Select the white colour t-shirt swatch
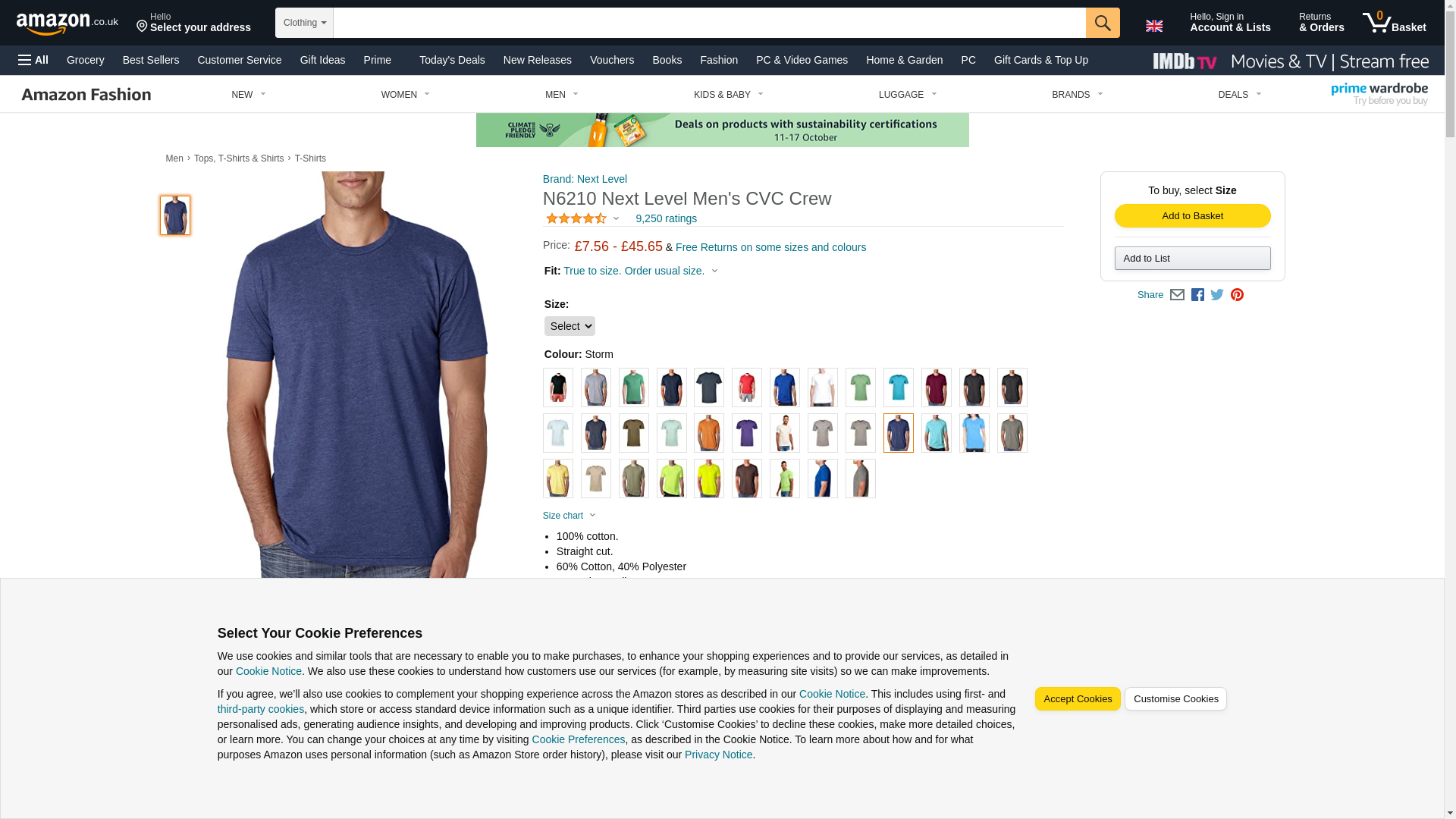 click(x=822, y=388)
